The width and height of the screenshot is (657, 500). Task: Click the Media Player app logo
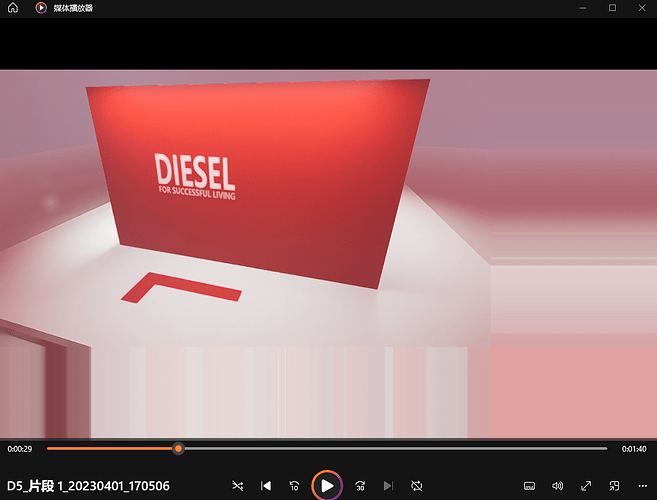[x=41, y=8]
